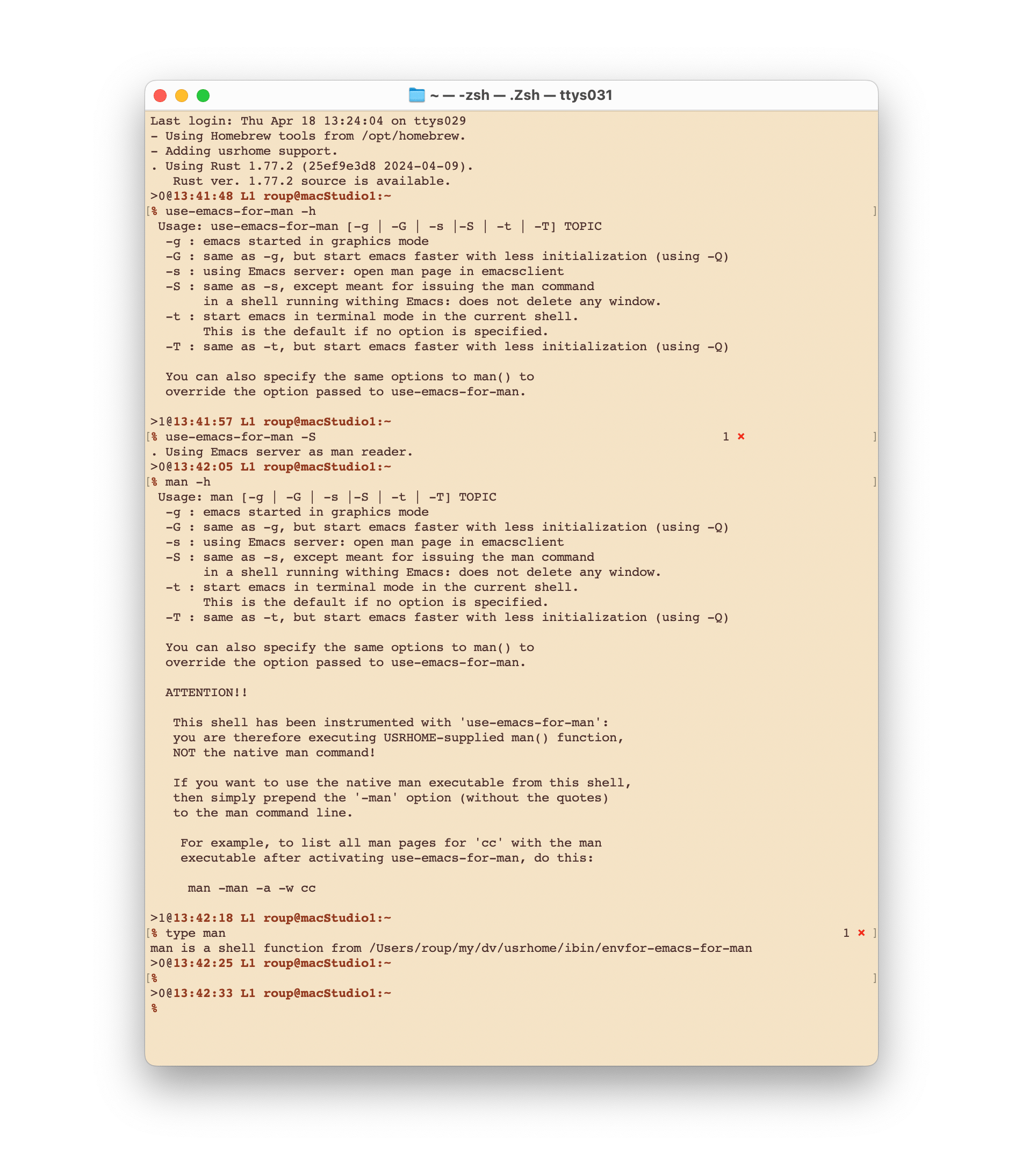
Task: Click the '/opt/homebrew.' path text
Action: click(413, 136)
